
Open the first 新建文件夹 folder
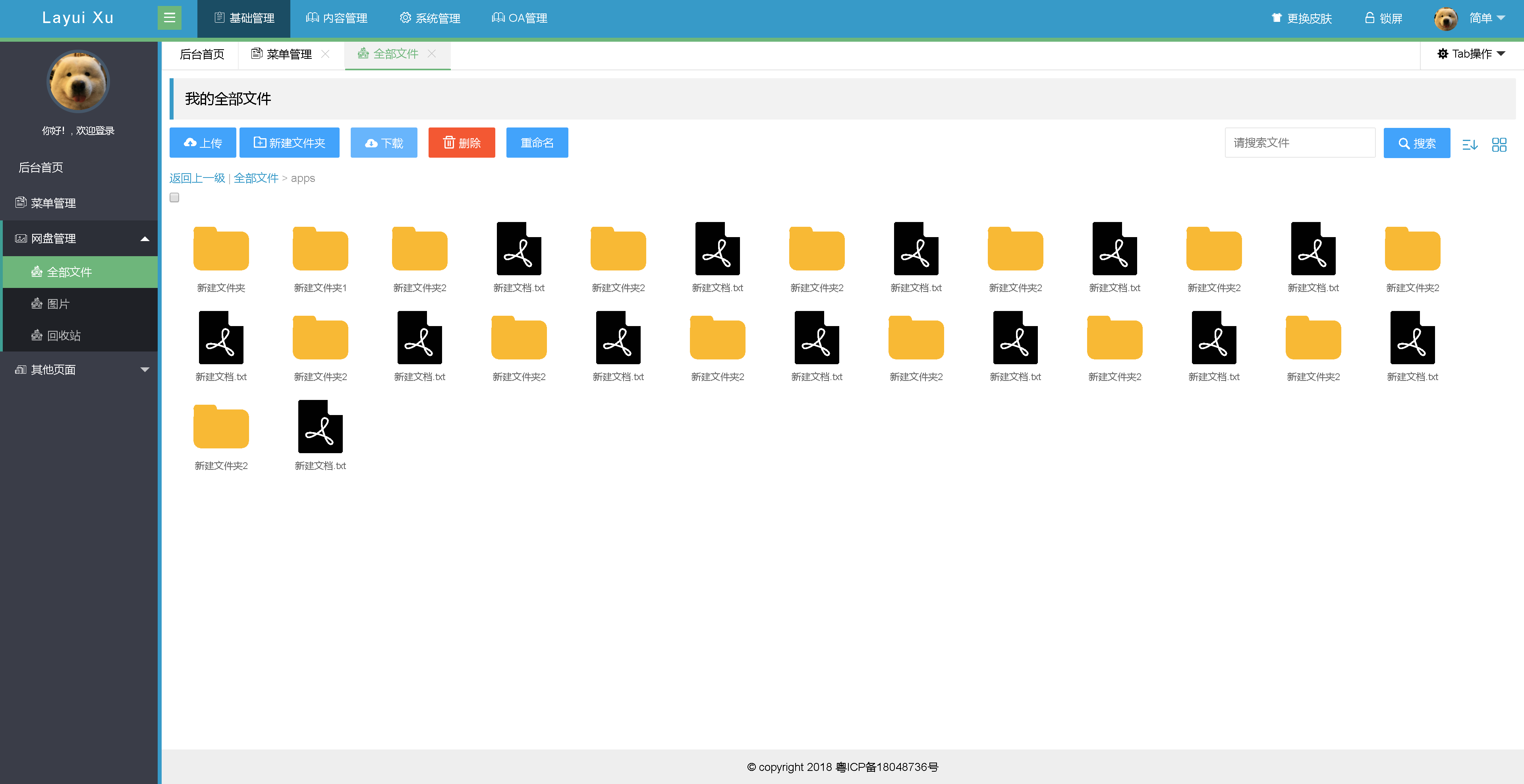click(x=221, y=249)
